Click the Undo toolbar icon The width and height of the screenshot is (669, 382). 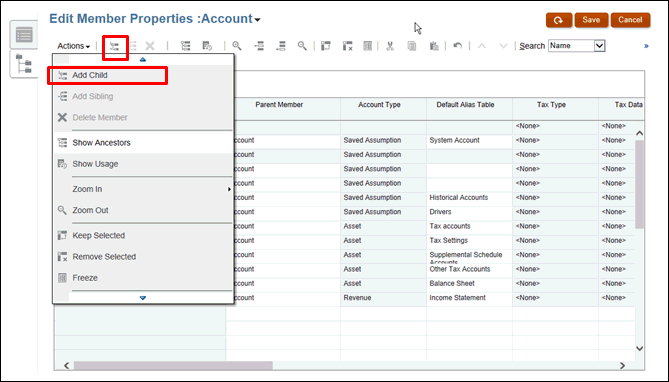coord(457,46)
